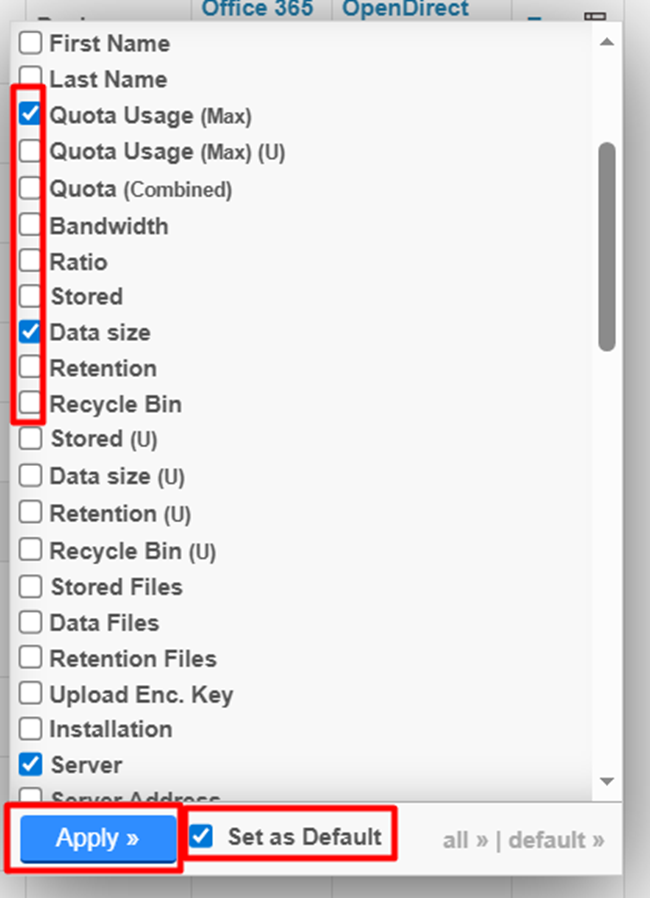Check the Last Name column checkbox

pos(31,78)
